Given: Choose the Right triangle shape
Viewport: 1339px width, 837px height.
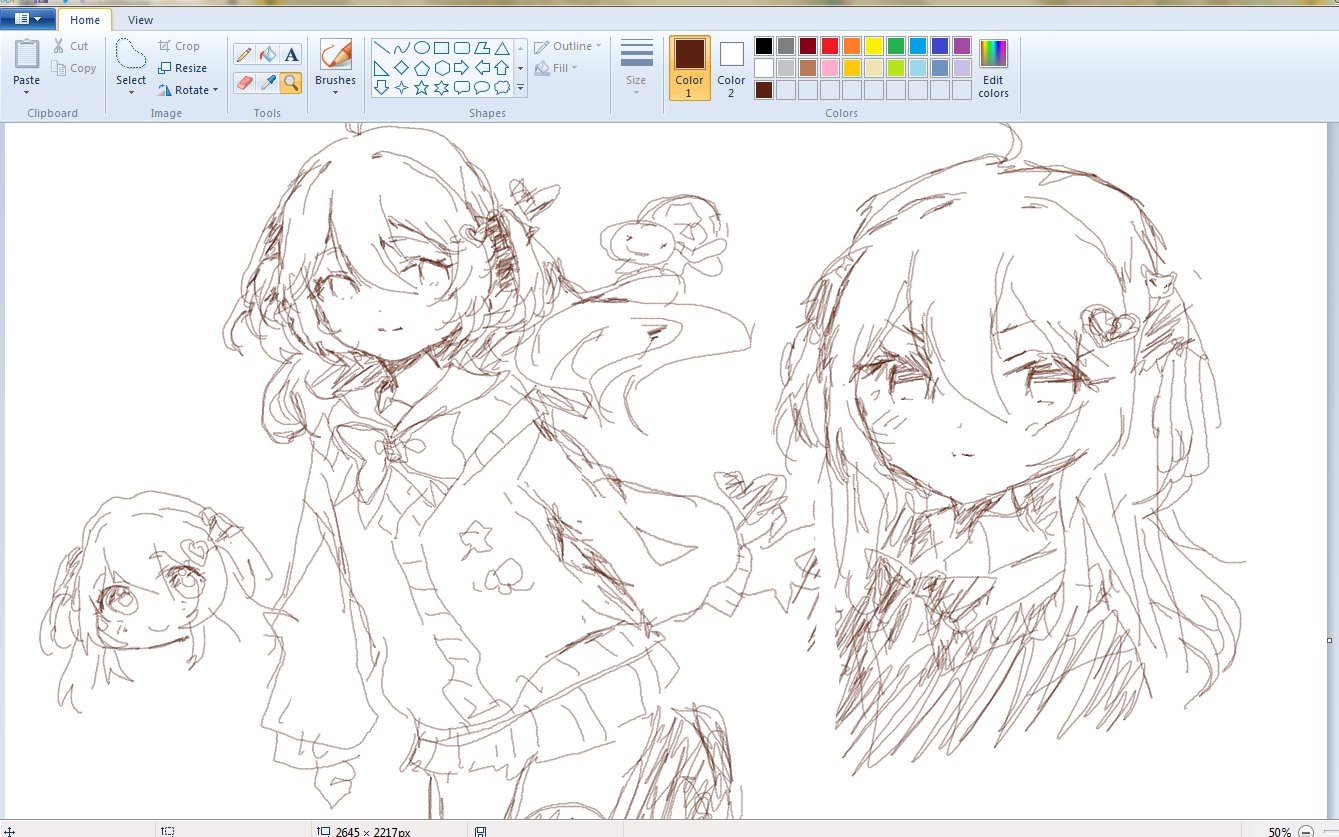Looking at the screenshot, I should [x=381, y=68].
